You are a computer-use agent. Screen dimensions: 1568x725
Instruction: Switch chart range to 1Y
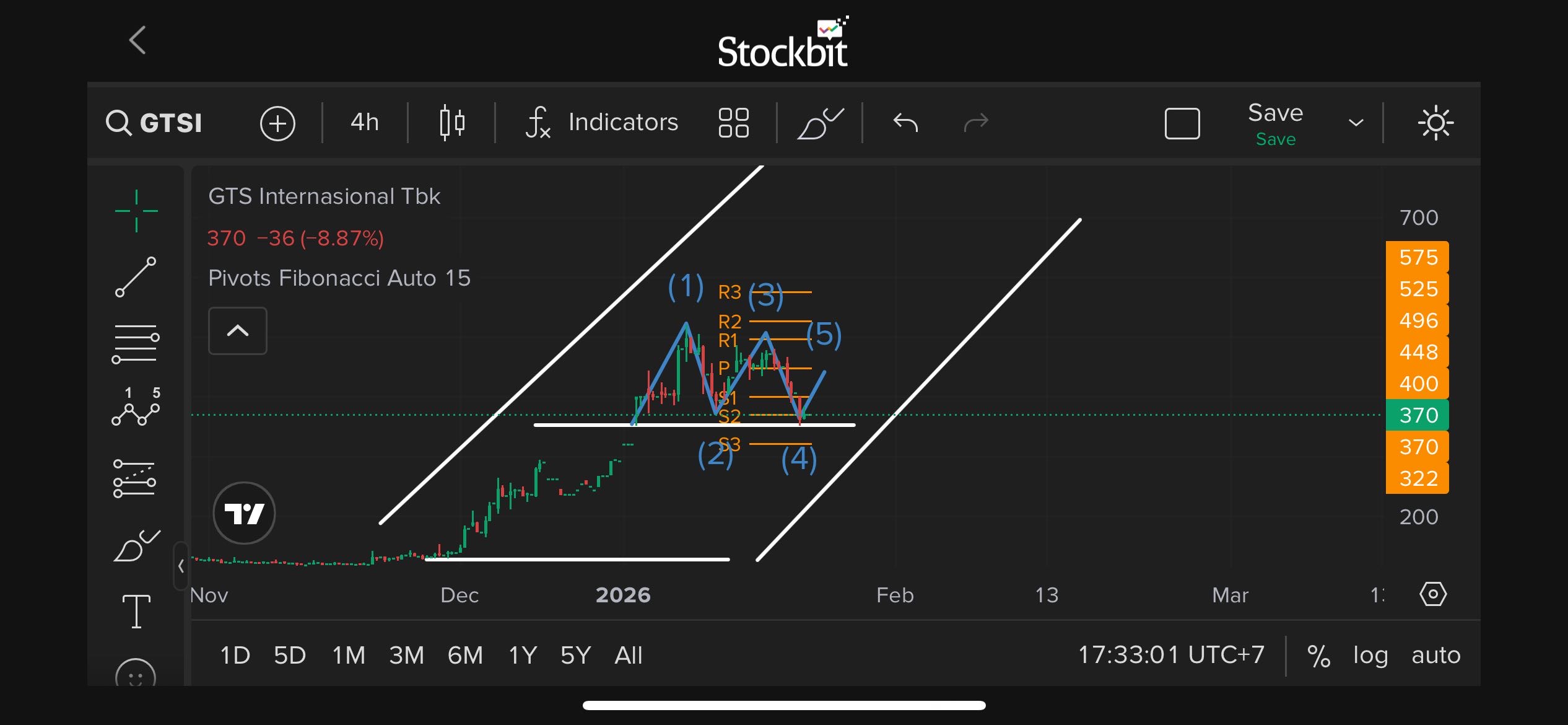point(522,656)
